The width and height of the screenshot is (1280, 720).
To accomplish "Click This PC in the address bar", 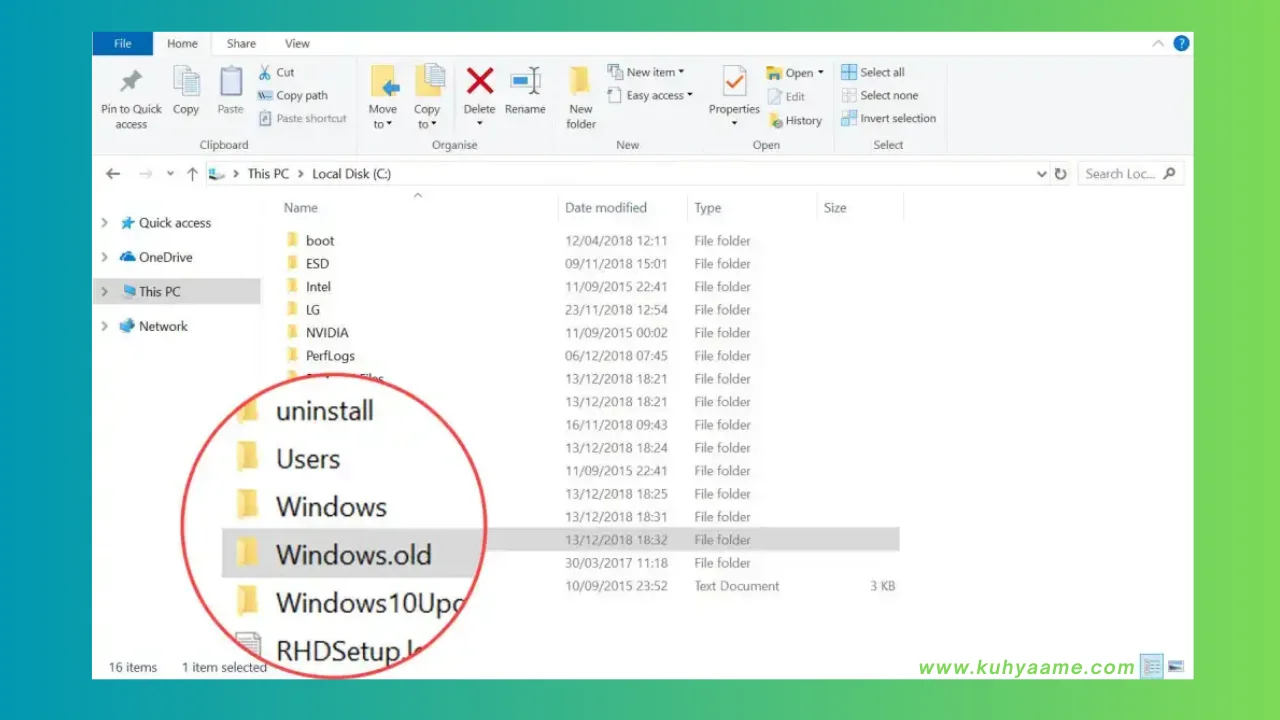I will point(268,174).
